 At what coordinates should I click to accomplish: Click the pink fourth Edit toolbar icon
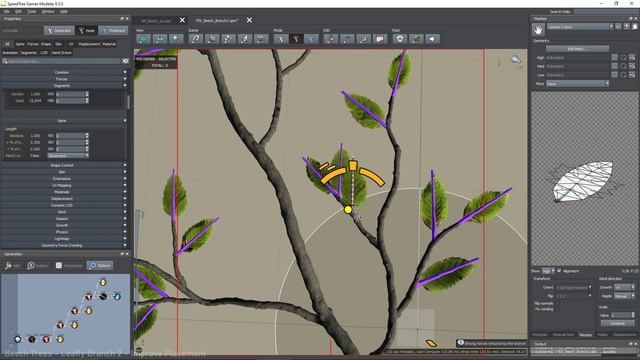coord(380,39)
